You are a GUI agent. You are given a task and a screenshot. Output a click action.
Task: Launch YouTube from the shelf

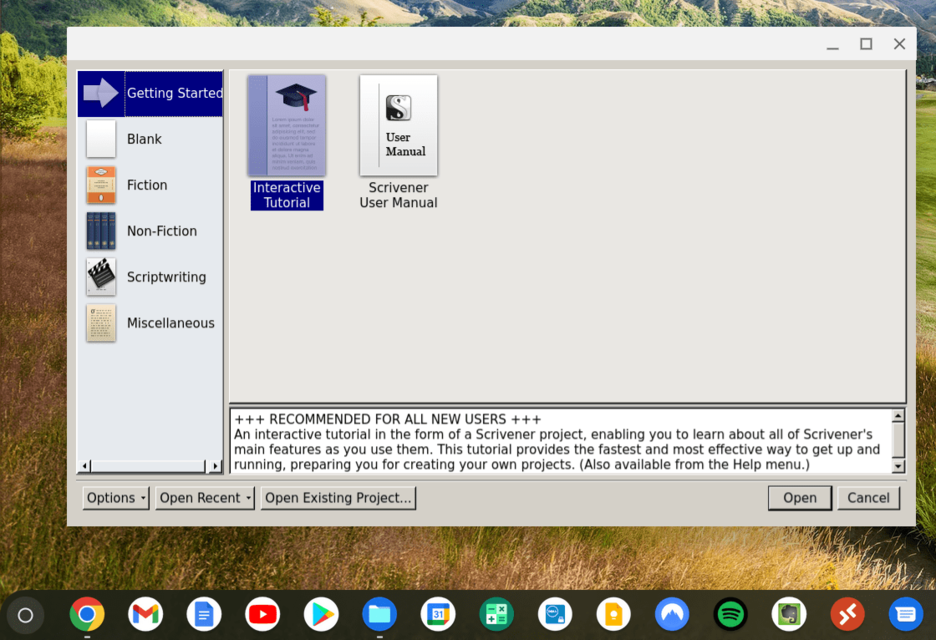[263, 614]
